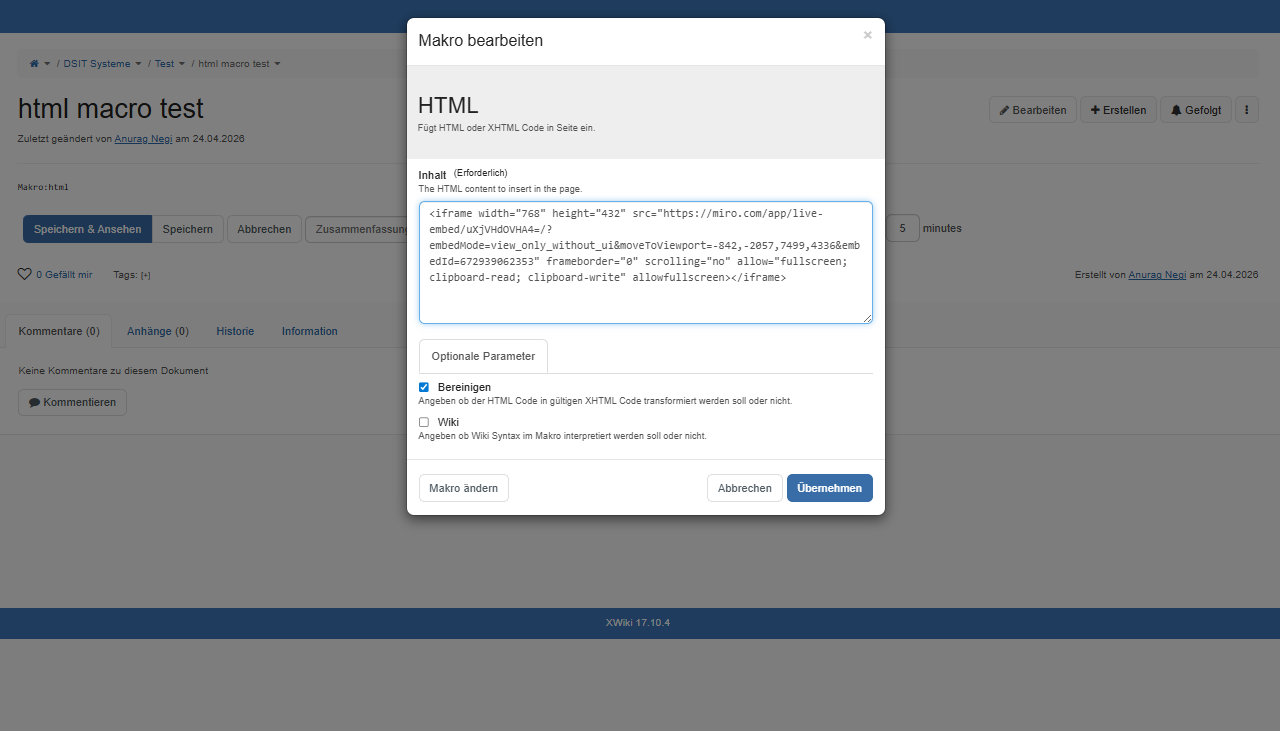Click the Gefolgt bell button
The image size is (1280, 731).
[x=1195, y=110]
